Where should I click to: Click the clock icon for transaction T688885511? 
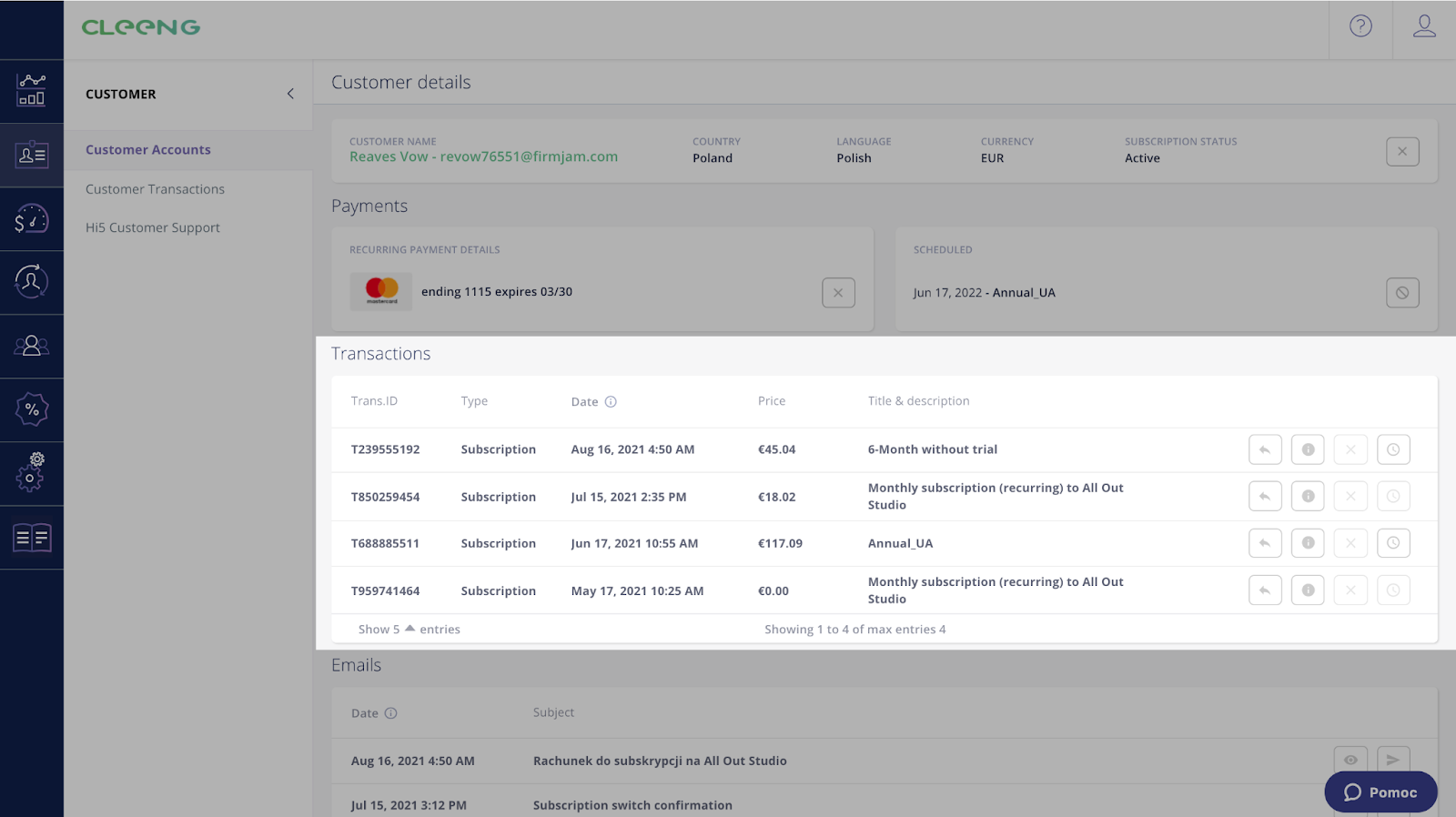click(1393, 543)
